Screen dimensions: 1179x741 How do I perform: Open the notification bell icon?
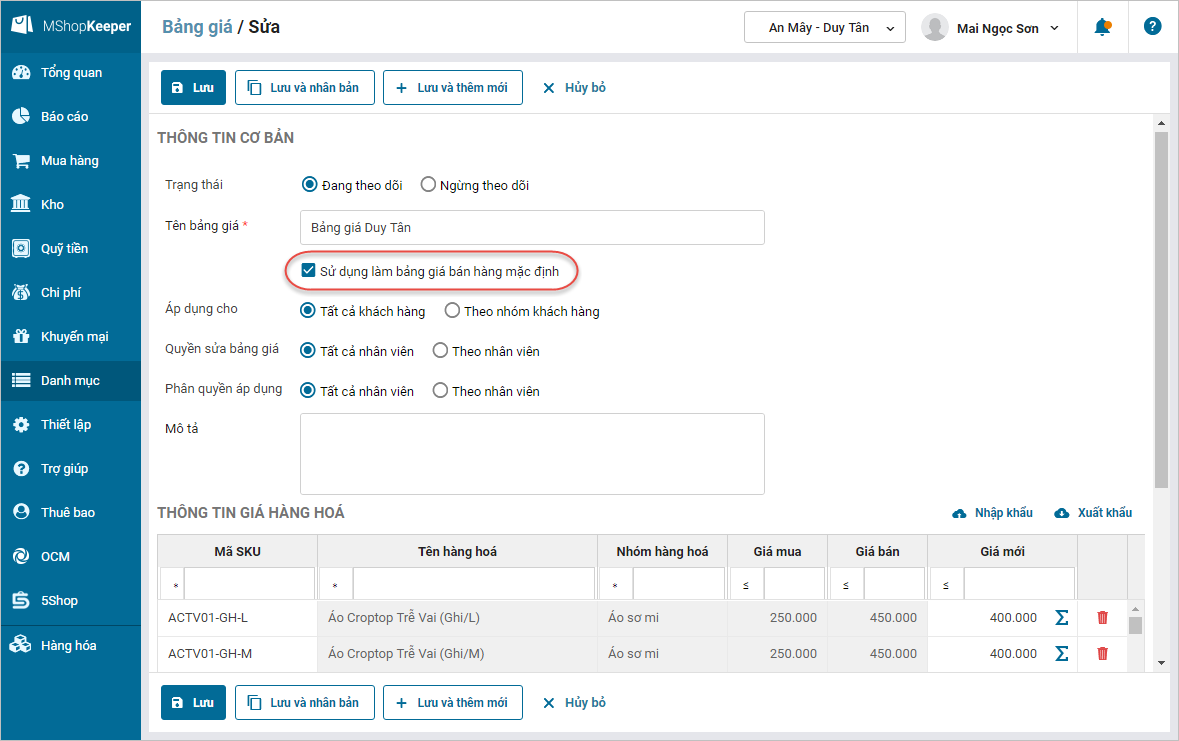[1102, 27]
